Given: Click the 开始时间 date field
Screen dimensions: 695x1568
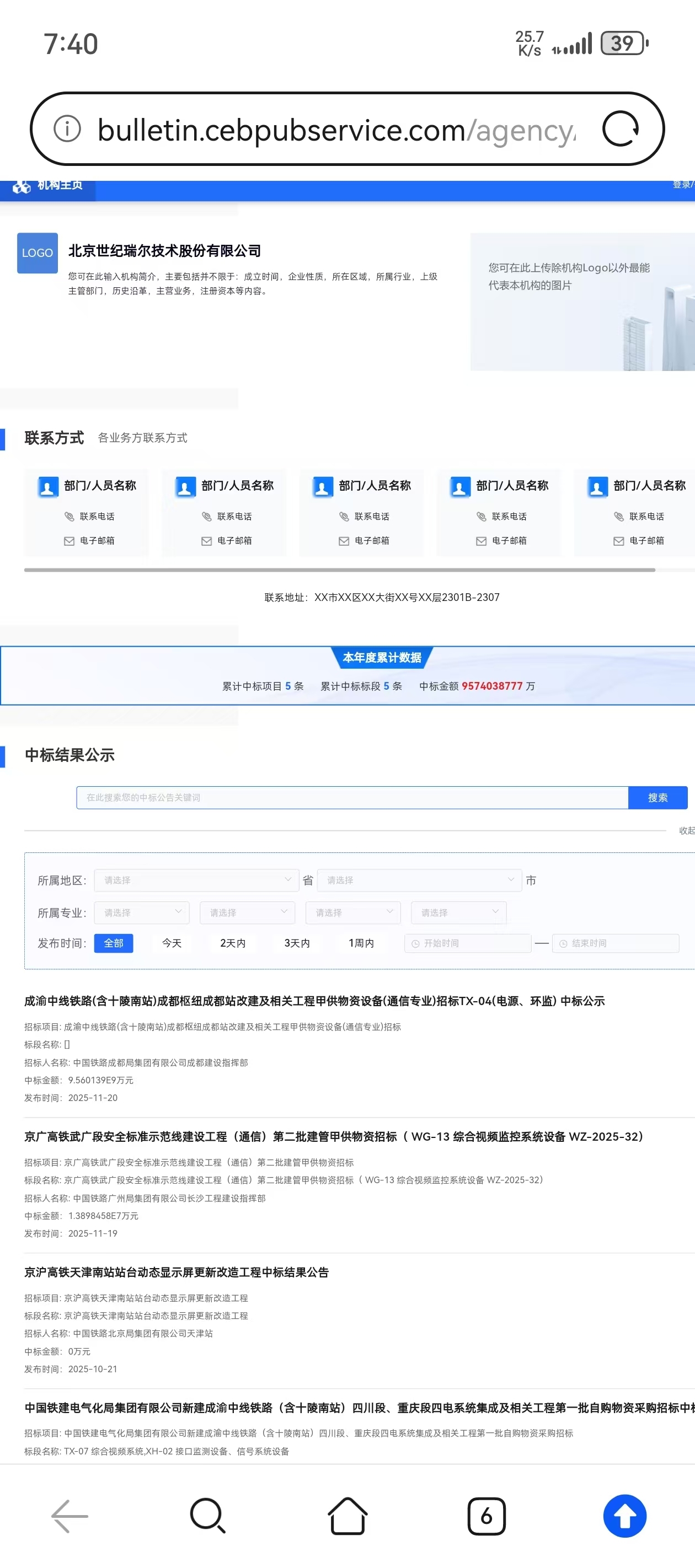Looking at the screenshot, I should 468,943.
